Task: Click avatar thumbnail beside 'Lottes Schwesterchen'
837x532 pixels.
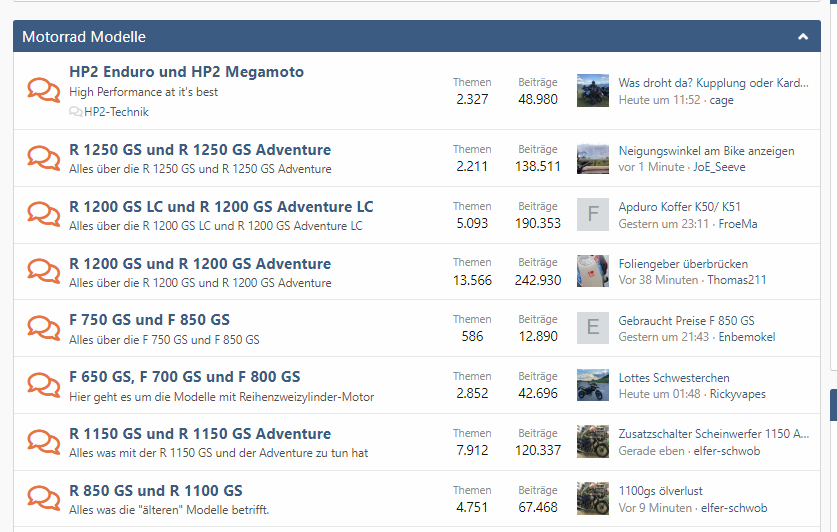Action: click(x=593, y=385)
